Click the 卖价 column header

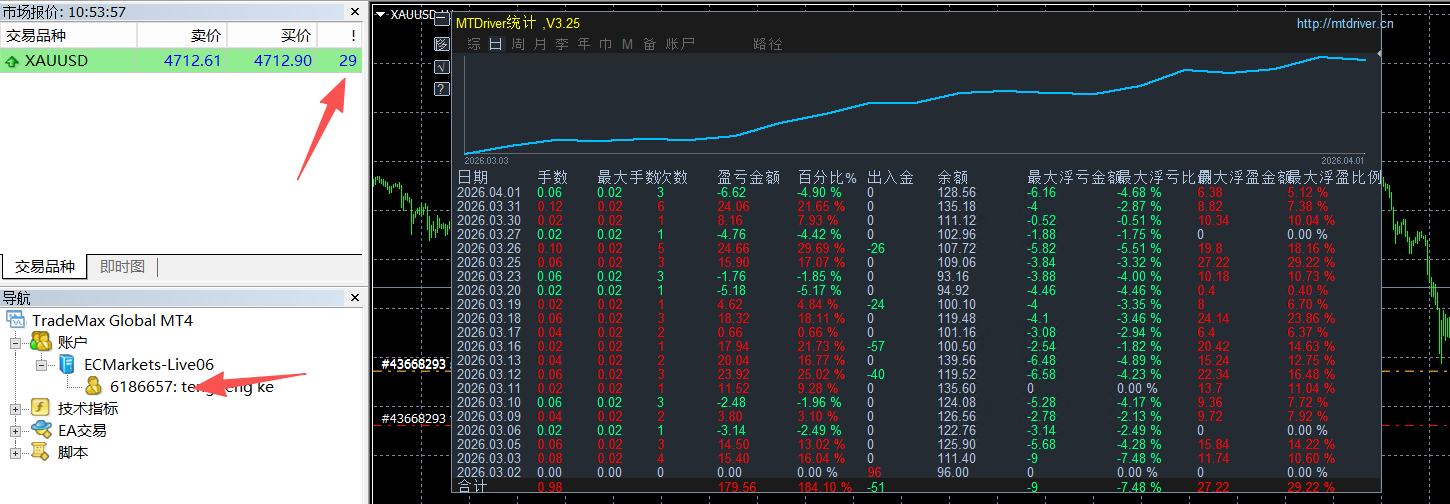[x=182, y=35]
